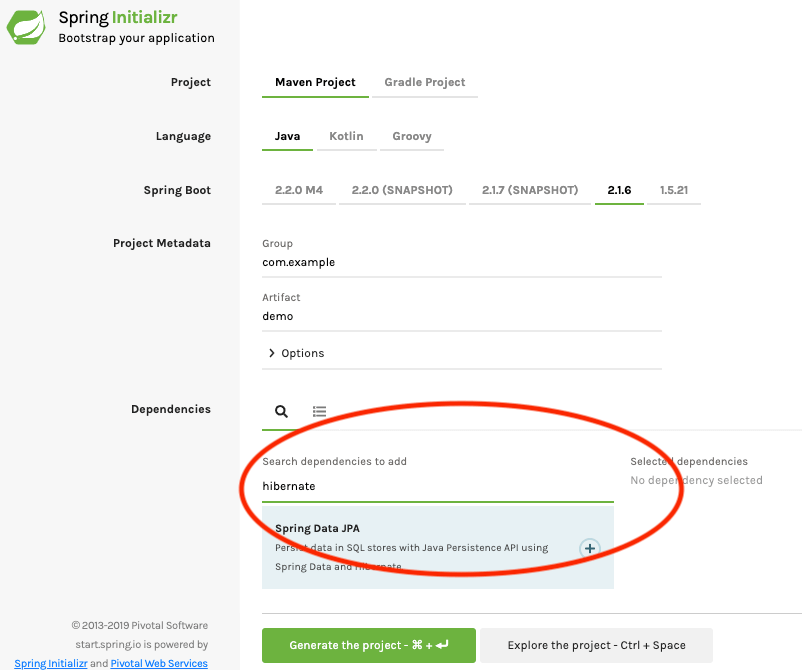Click Generate the project button
The width and height of the screenshot is (802, 670).
point(369,645)
